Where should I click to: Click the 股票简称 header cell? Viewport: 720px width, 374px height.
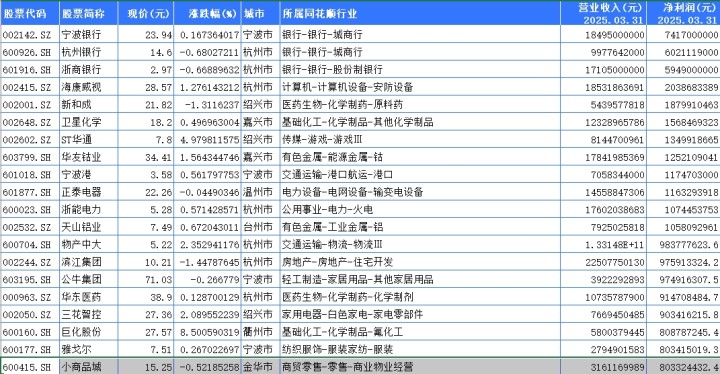coord(89,13)
